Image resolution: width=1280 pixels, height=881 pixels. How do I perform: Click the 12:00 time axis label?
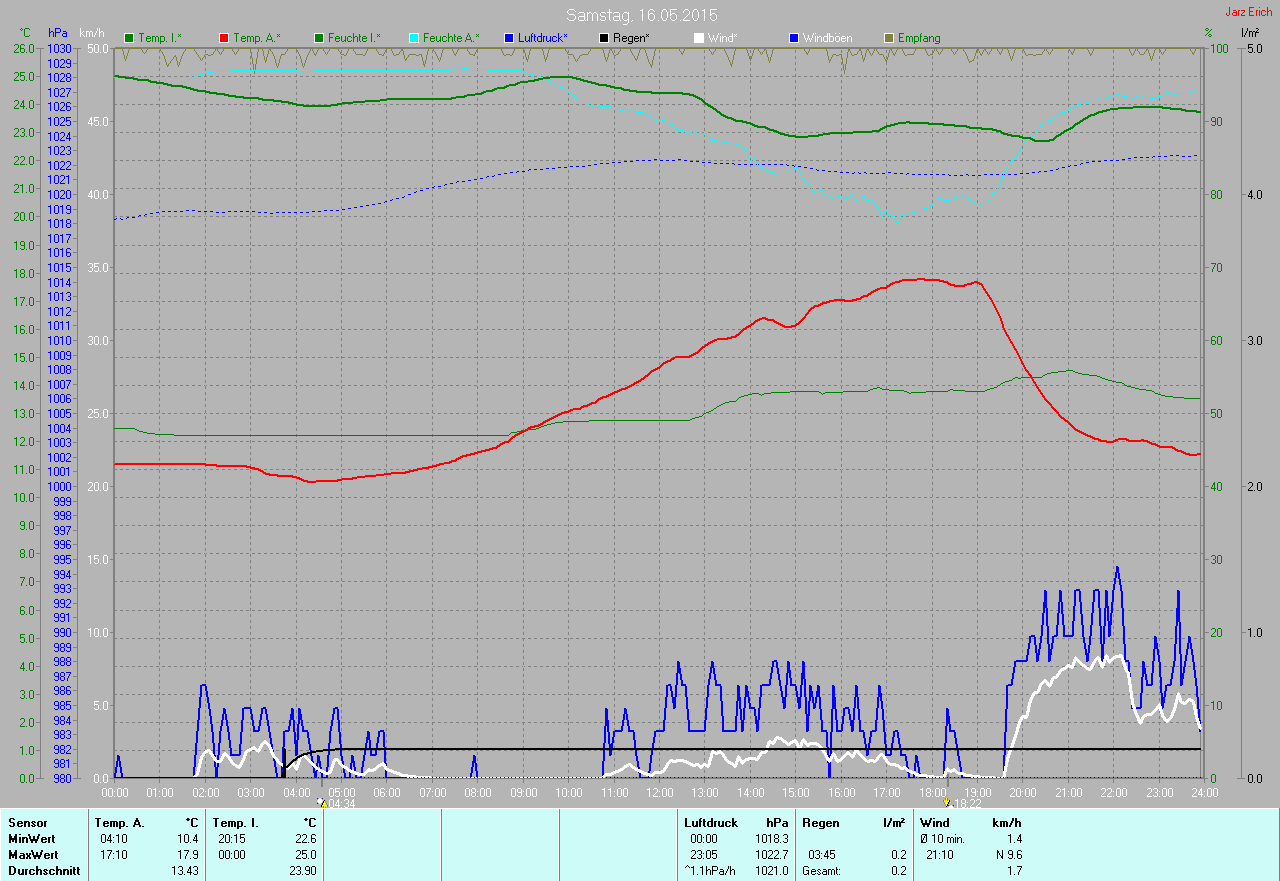[x=660, y=793]
